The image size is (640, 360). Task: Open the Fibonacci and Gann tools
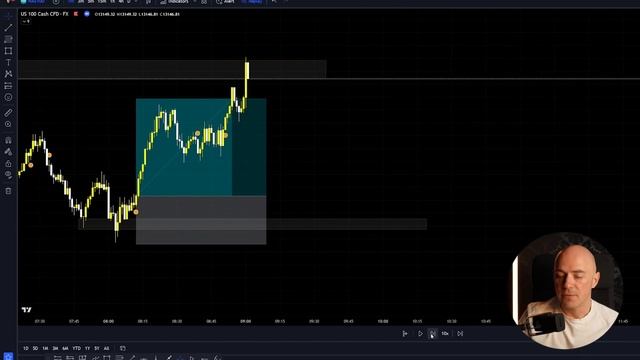[8, 39]
